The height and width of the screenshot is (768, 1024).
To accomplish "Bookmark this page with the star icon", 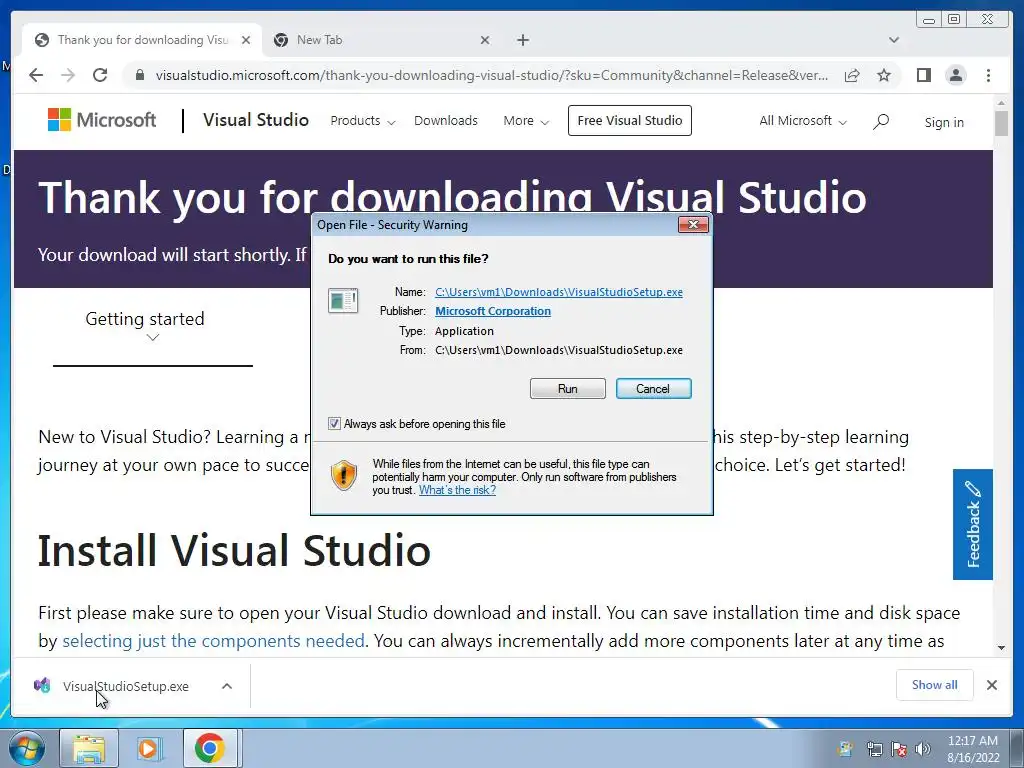I will [x=884, y=75].
